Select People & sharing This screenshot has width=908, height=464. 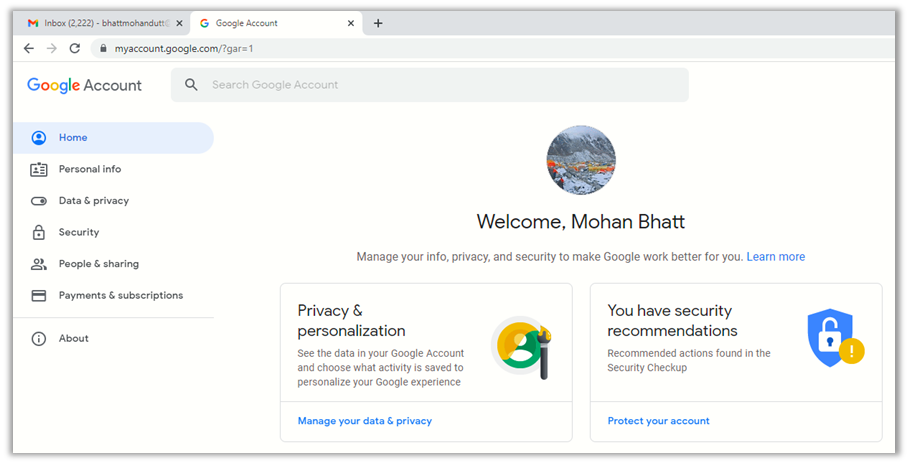114,264
